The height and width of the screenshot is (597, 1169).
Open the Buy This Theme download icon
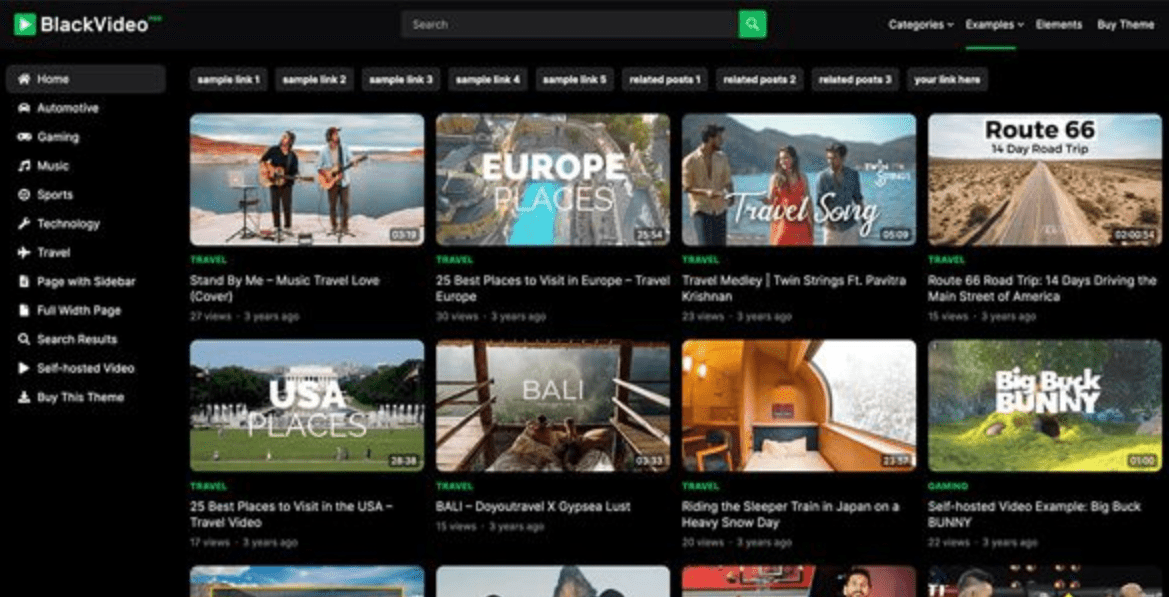click(x=24, y=397)
